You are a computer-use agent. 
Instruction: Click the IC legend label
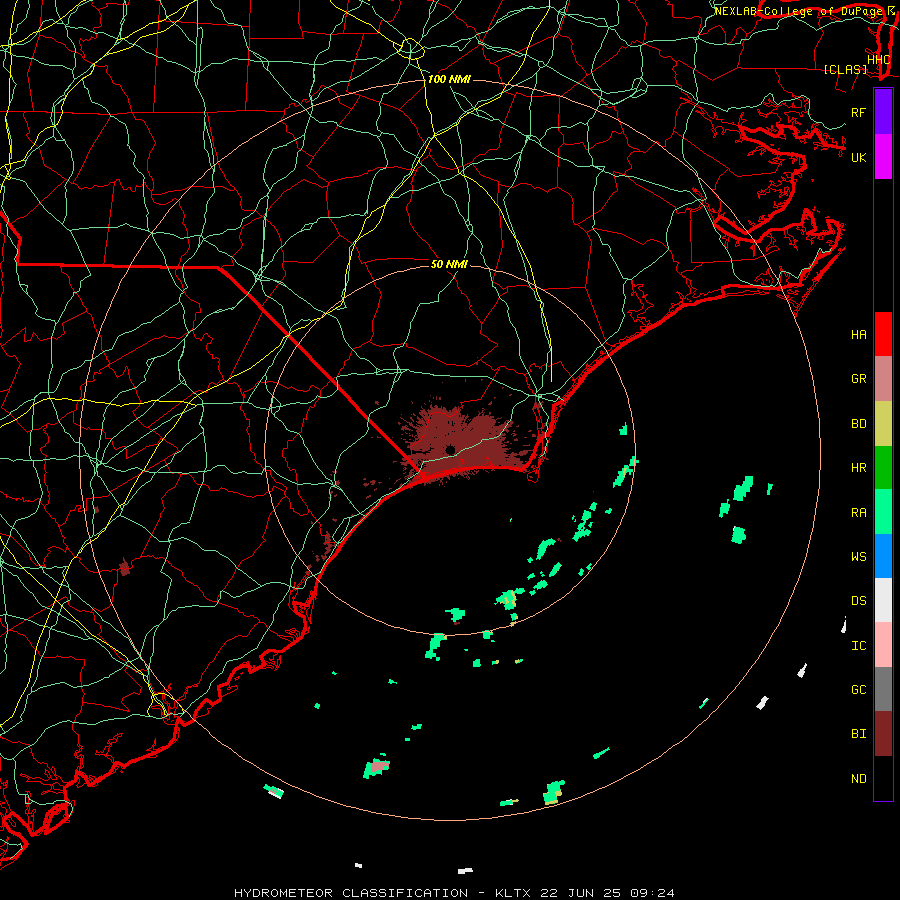point(859,646)
